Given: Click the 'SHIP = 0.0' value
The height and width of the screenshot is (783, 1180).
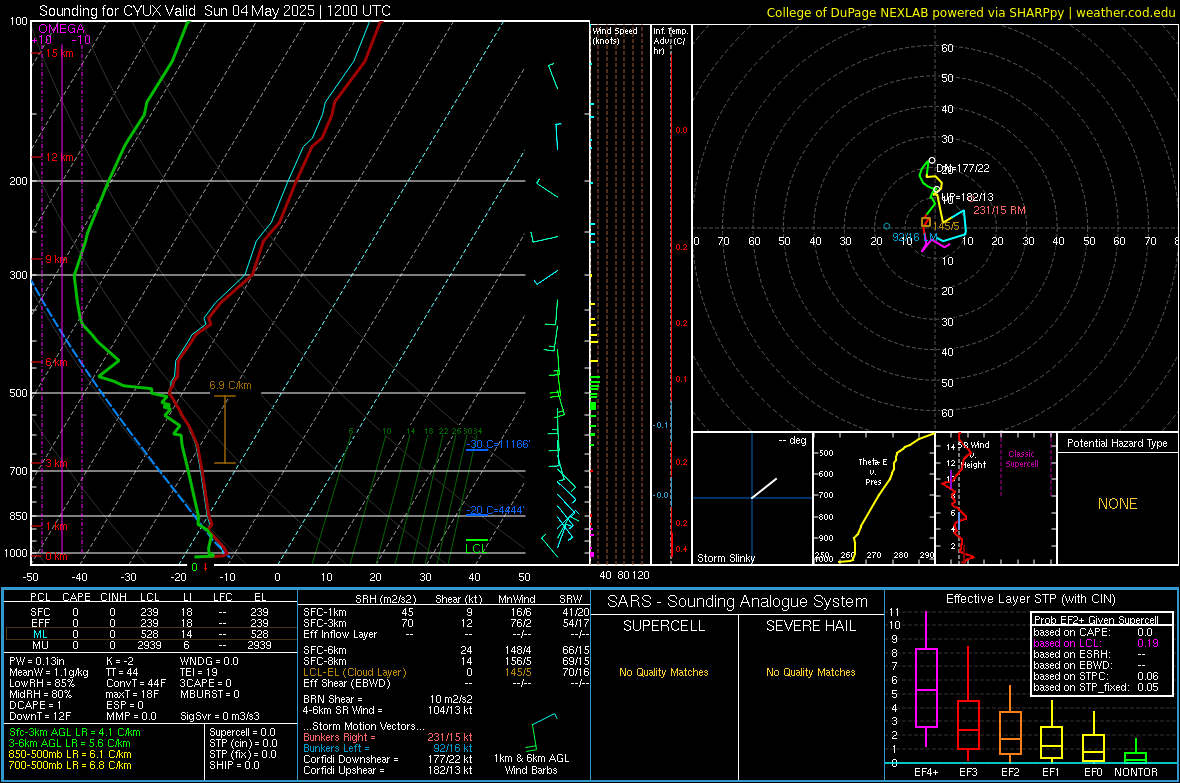Looking at the screenshot, I should point(234,765).
